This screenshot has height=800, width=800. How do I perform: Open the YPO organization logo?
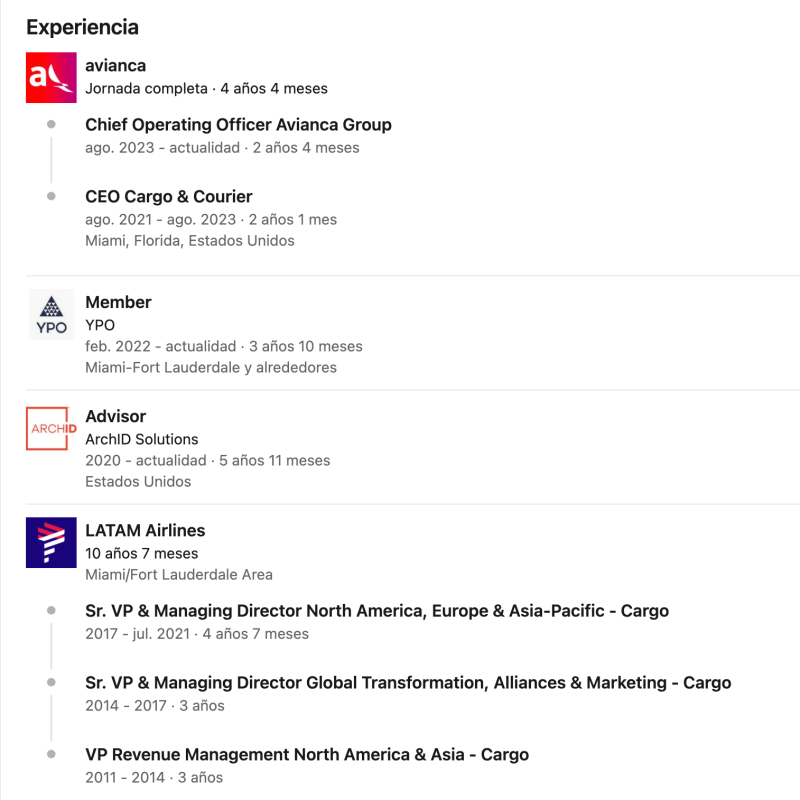(x=51, y=314)
